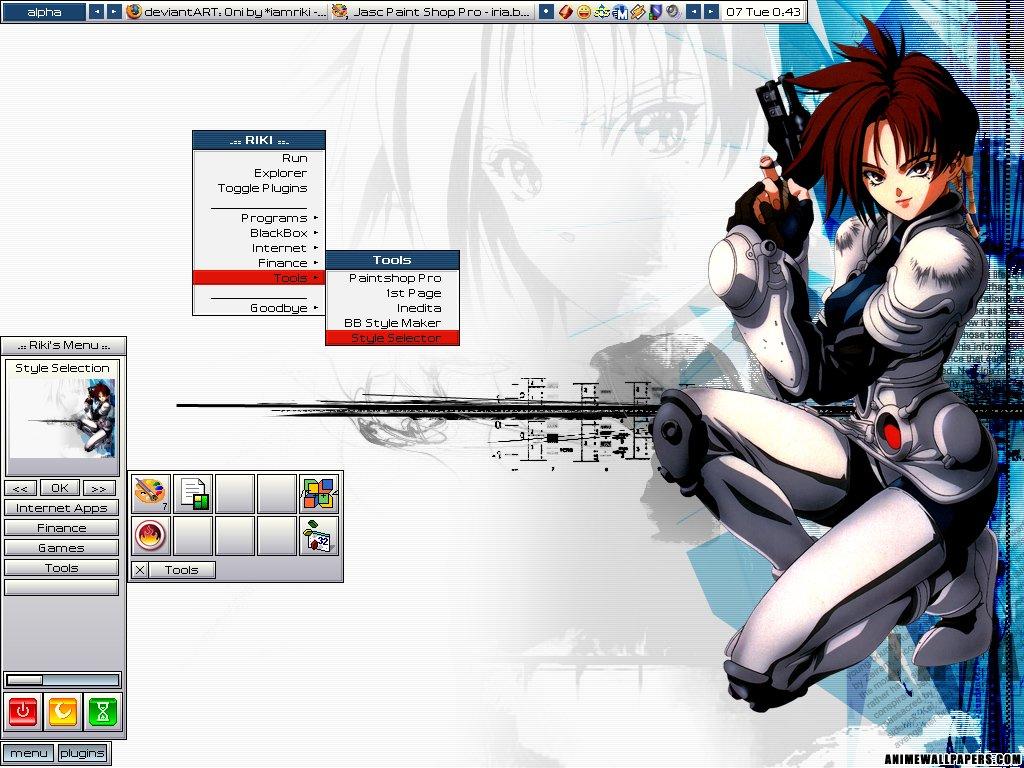Toggle the plugins button at bottom left
Screen dimensions: 1024x768
[x=82, y=753]
